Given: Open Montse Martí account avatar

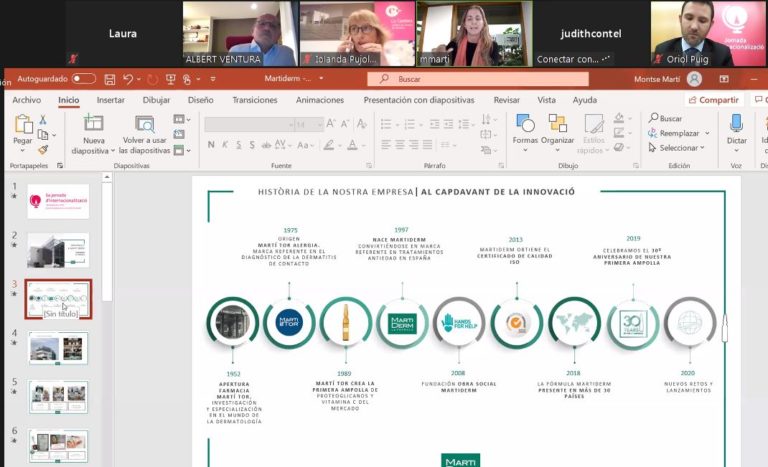Looking at the screenshot, I should tap(694, 79).
